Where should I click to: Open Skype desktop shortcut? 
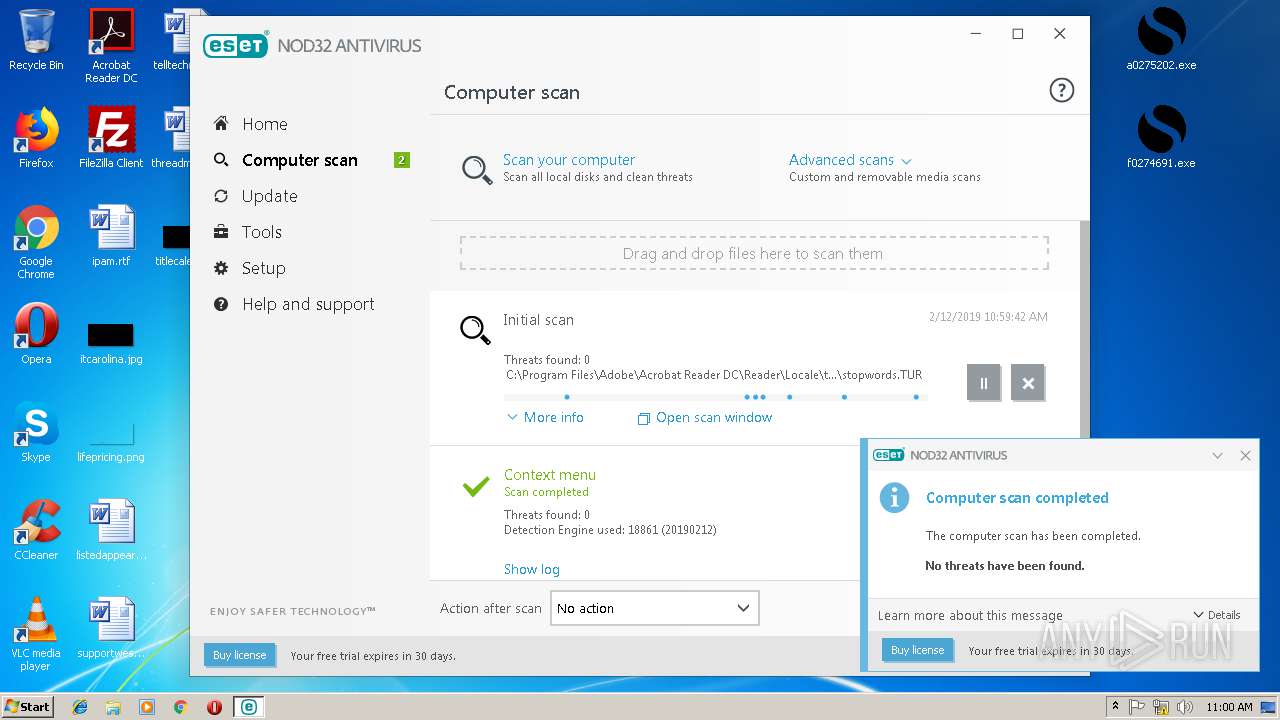pyautogui.click(x=36, y=432)
